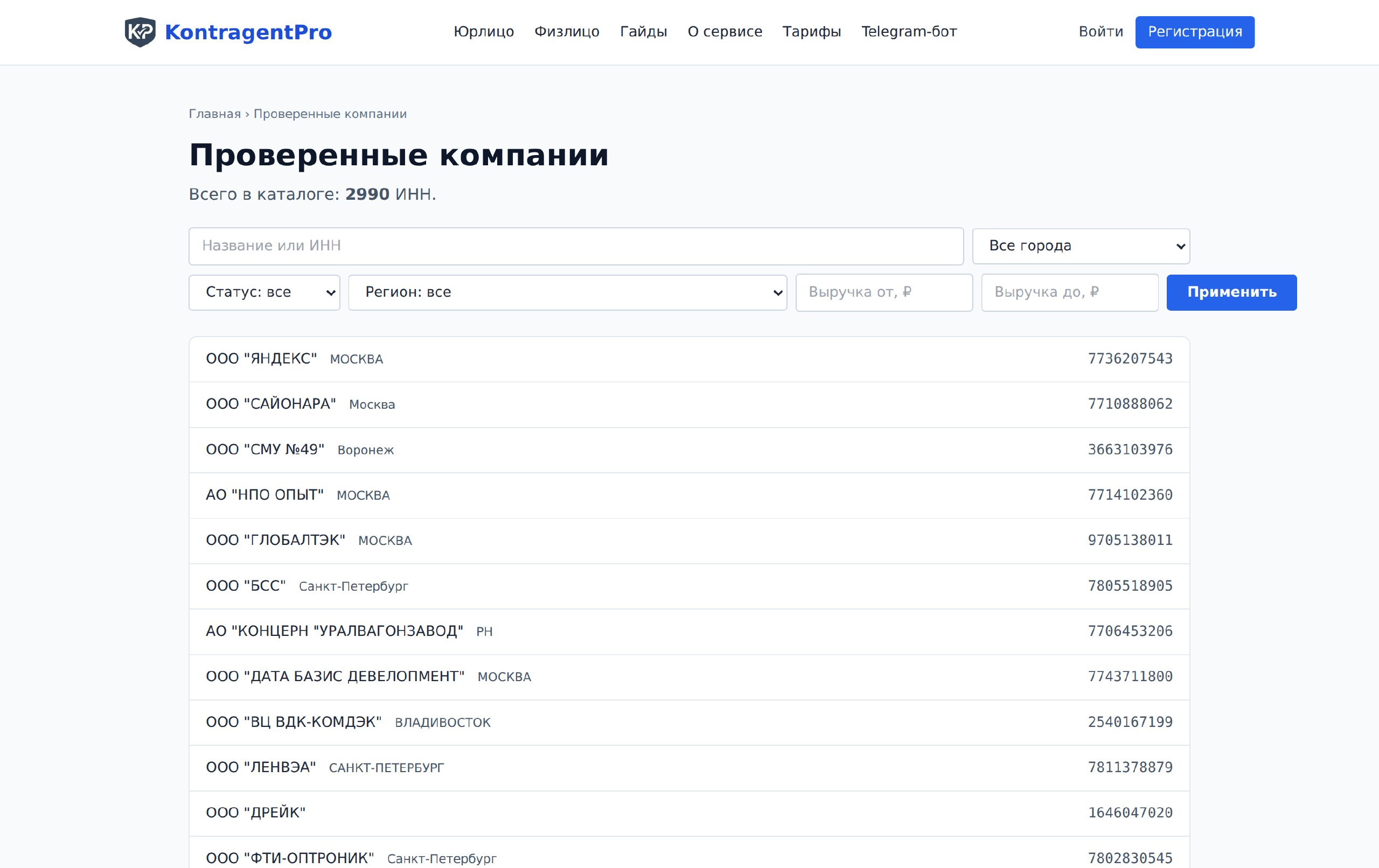The width and height of the screenshot is (1379, 868).
Task: Click the Войти link
Action: tap(1101, 31)
